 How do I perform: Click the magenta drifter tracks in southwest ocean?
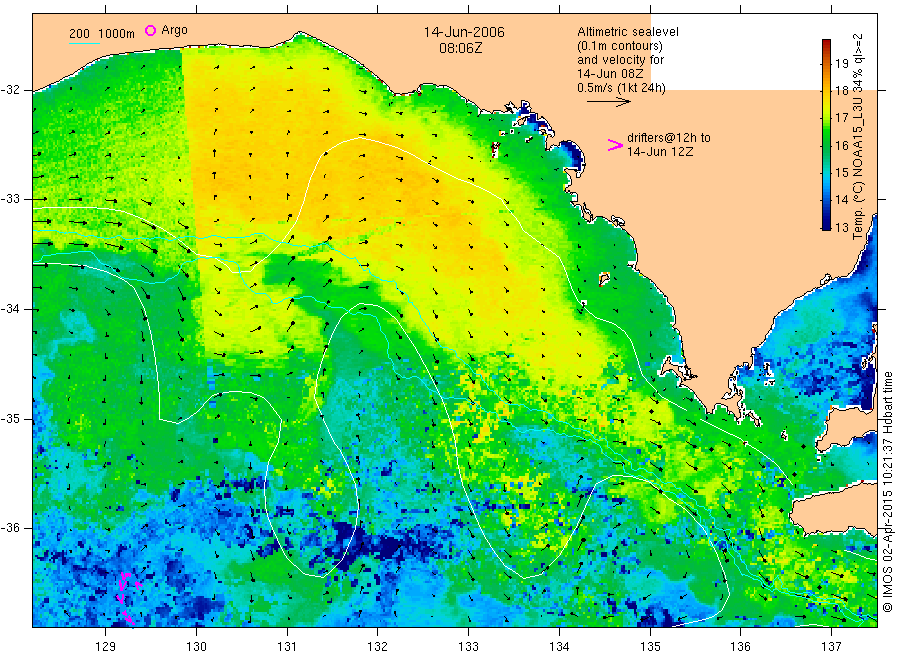[x=127, y=598]
